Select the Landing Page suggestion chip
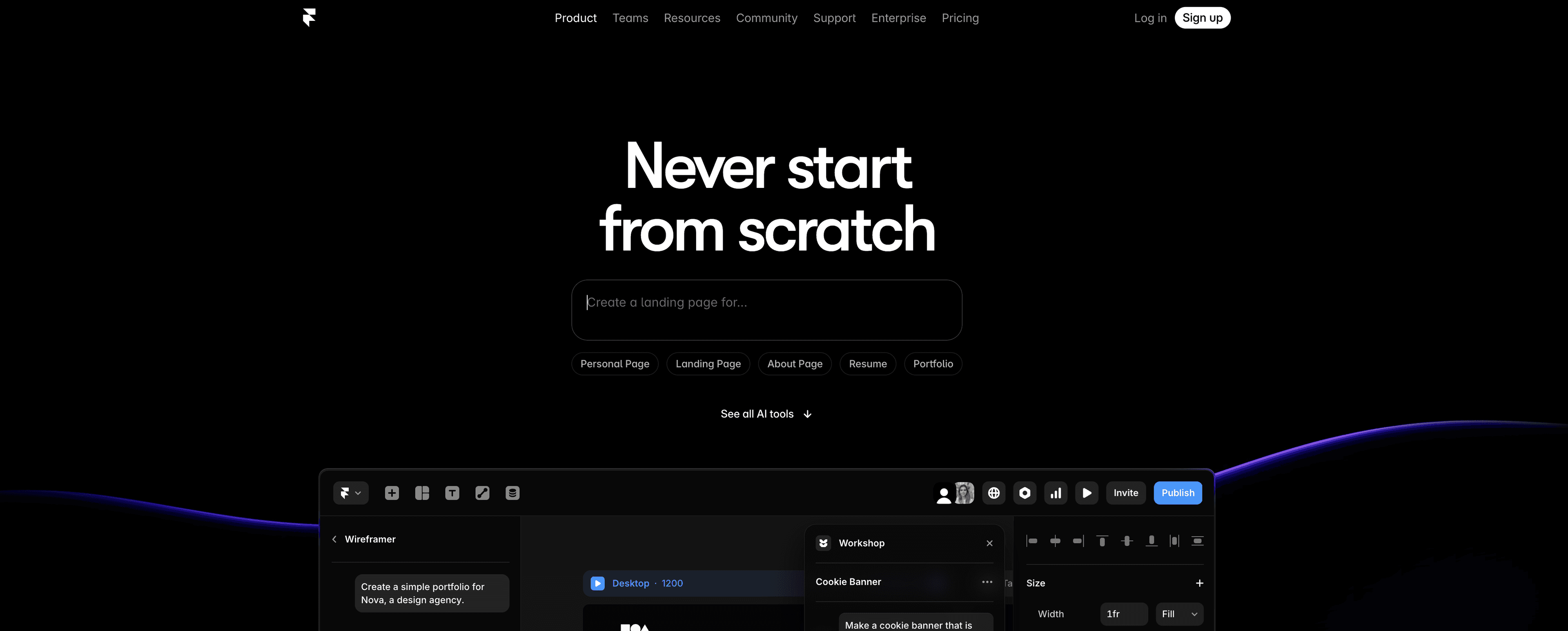1568x631 pixels. 708,363
